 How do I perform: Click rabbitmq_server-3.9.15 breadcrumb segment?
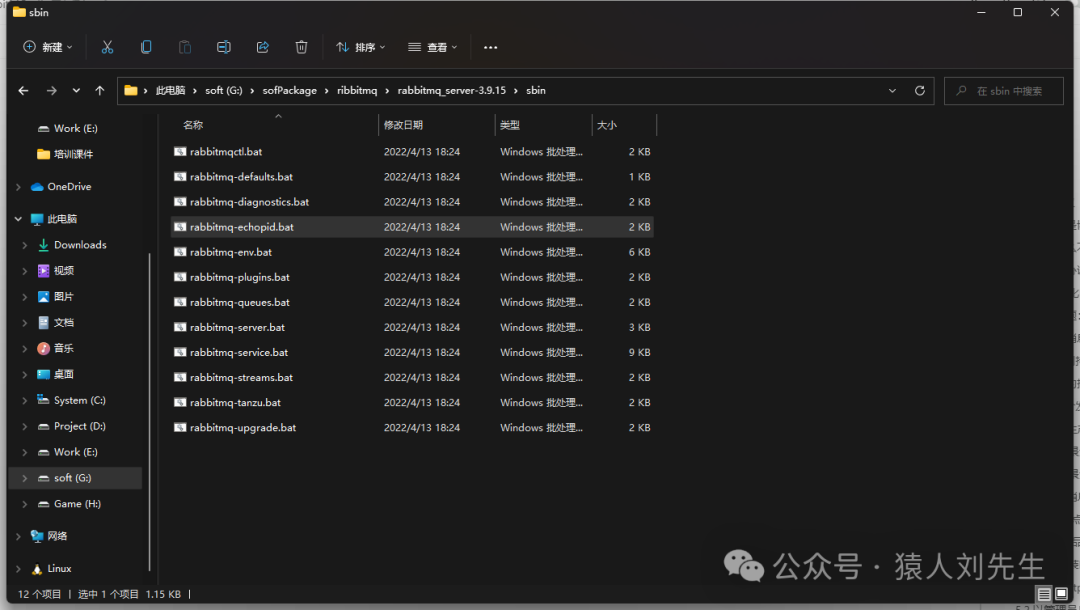click(x=451, y=90)
